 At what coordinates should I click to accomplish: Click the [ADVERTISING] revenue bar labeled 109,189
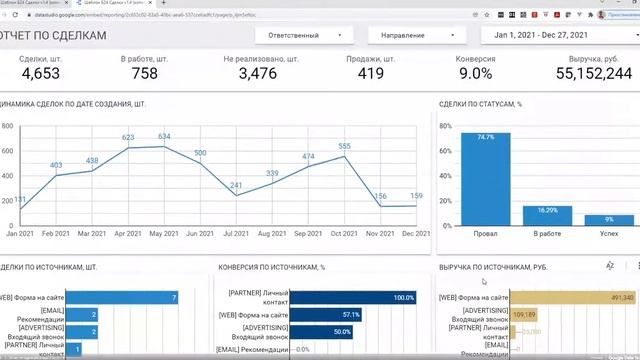524,315
